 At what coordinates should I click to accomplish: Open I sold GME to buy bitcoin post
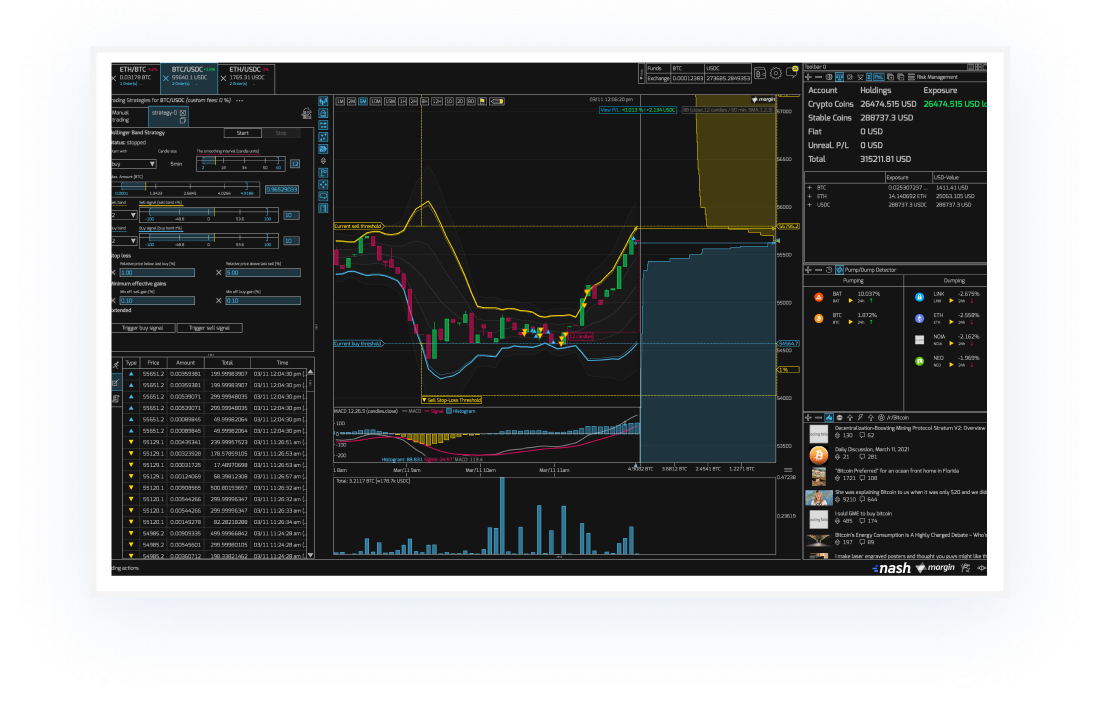(863, 513)
